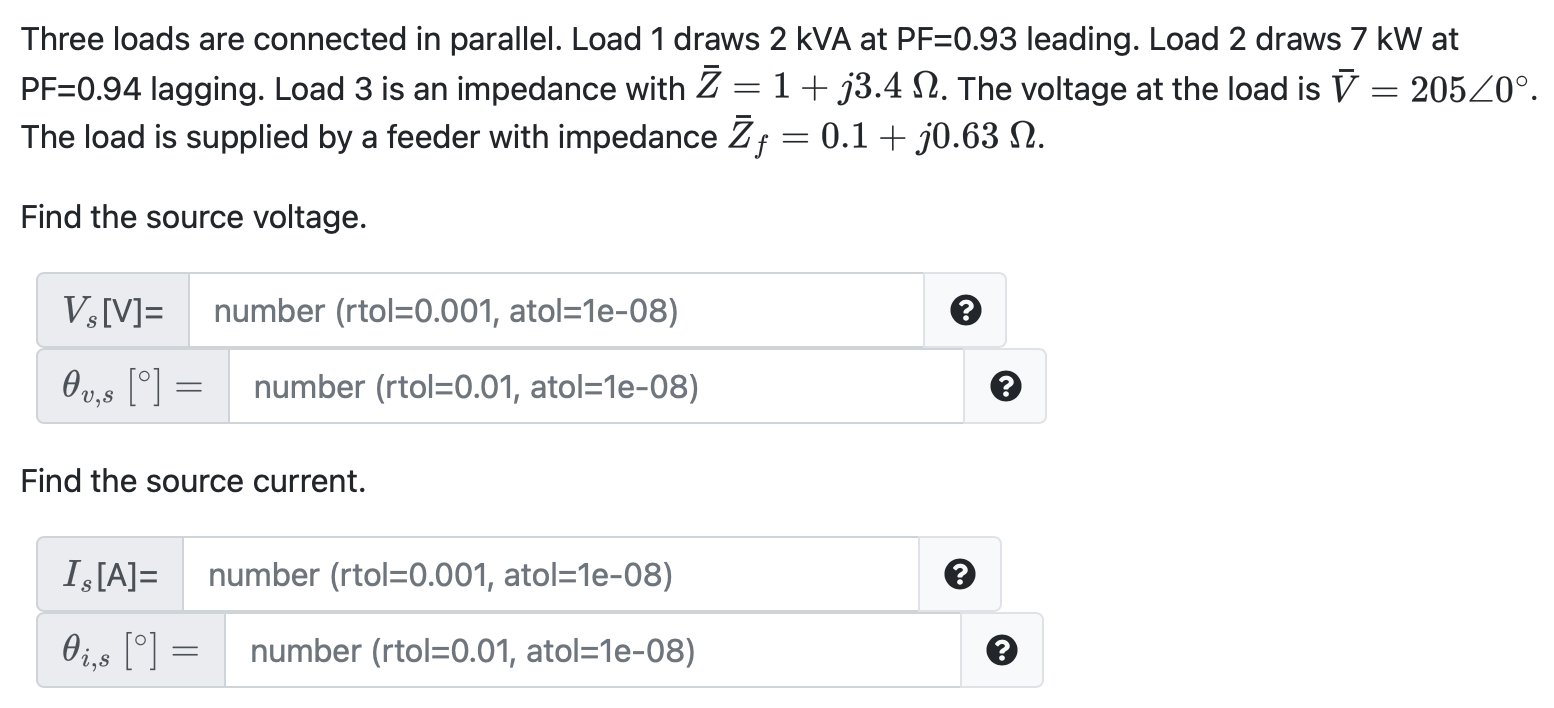The width and height of the screenshot is (1554, 708).
Task: Select the Vs[V] field label
Action: pos(111,310)
